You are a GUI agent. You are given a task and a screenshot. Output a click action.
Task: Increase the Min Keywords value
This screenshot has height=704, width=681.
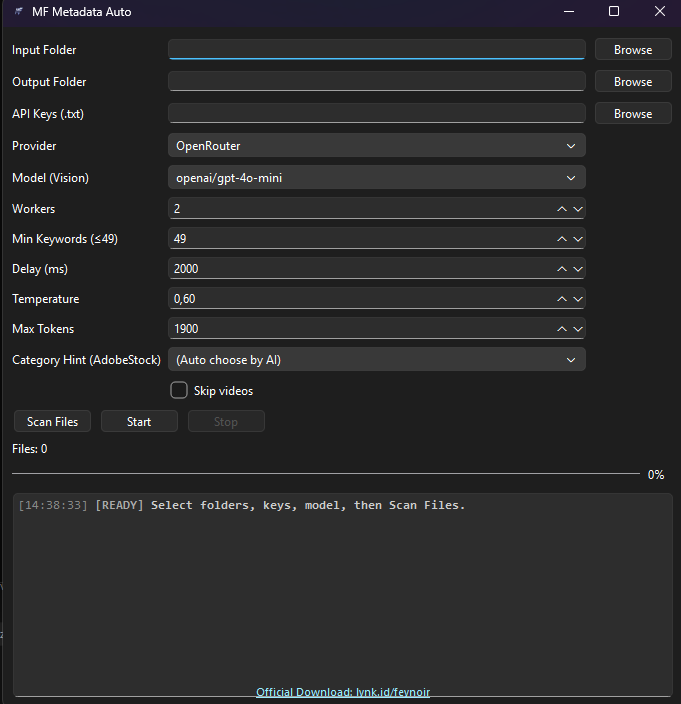tap(562, 239)
